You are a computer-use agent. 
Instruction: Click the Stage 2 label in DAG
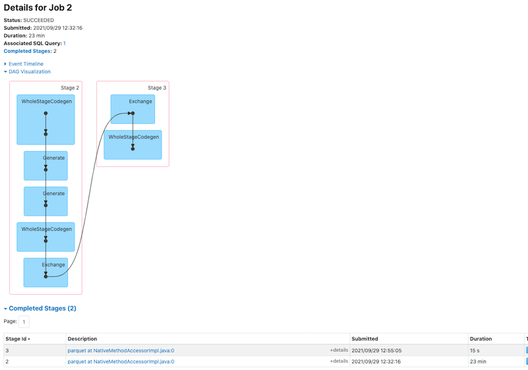click(70, 88)
